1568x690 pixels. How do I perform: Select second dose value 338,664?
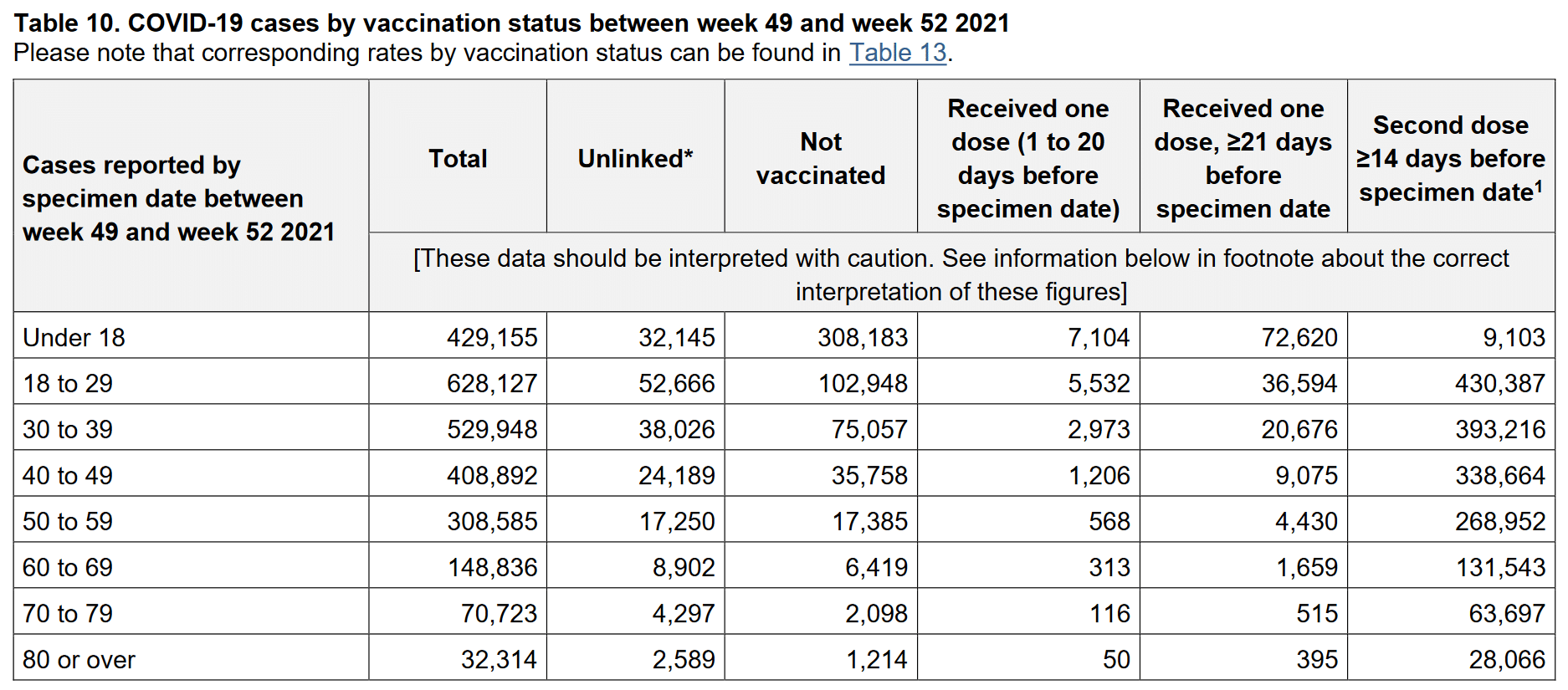[1500, 475]
